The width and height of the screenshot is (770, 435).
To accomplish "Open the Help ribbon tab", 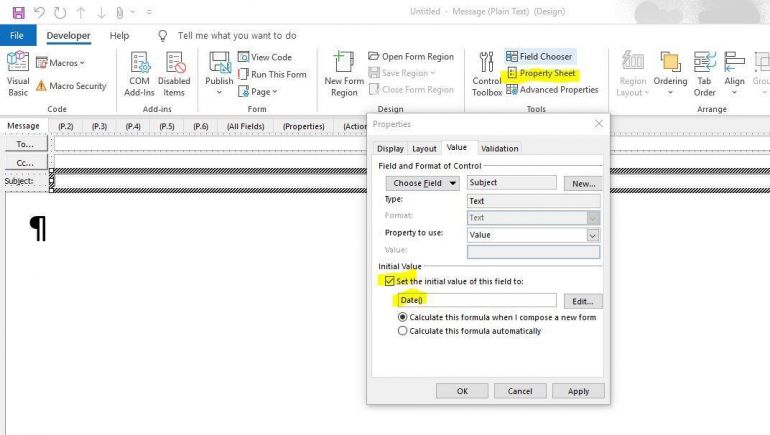I will 119,35.
